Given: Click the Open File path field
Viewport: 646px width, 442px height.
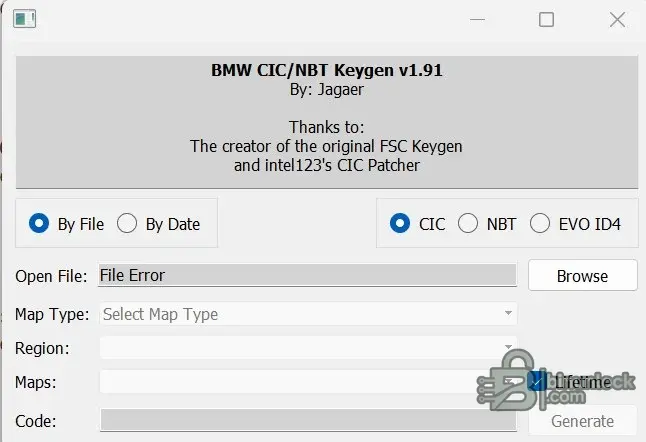Looking at the screenshot, I should (x=306, y=276).
